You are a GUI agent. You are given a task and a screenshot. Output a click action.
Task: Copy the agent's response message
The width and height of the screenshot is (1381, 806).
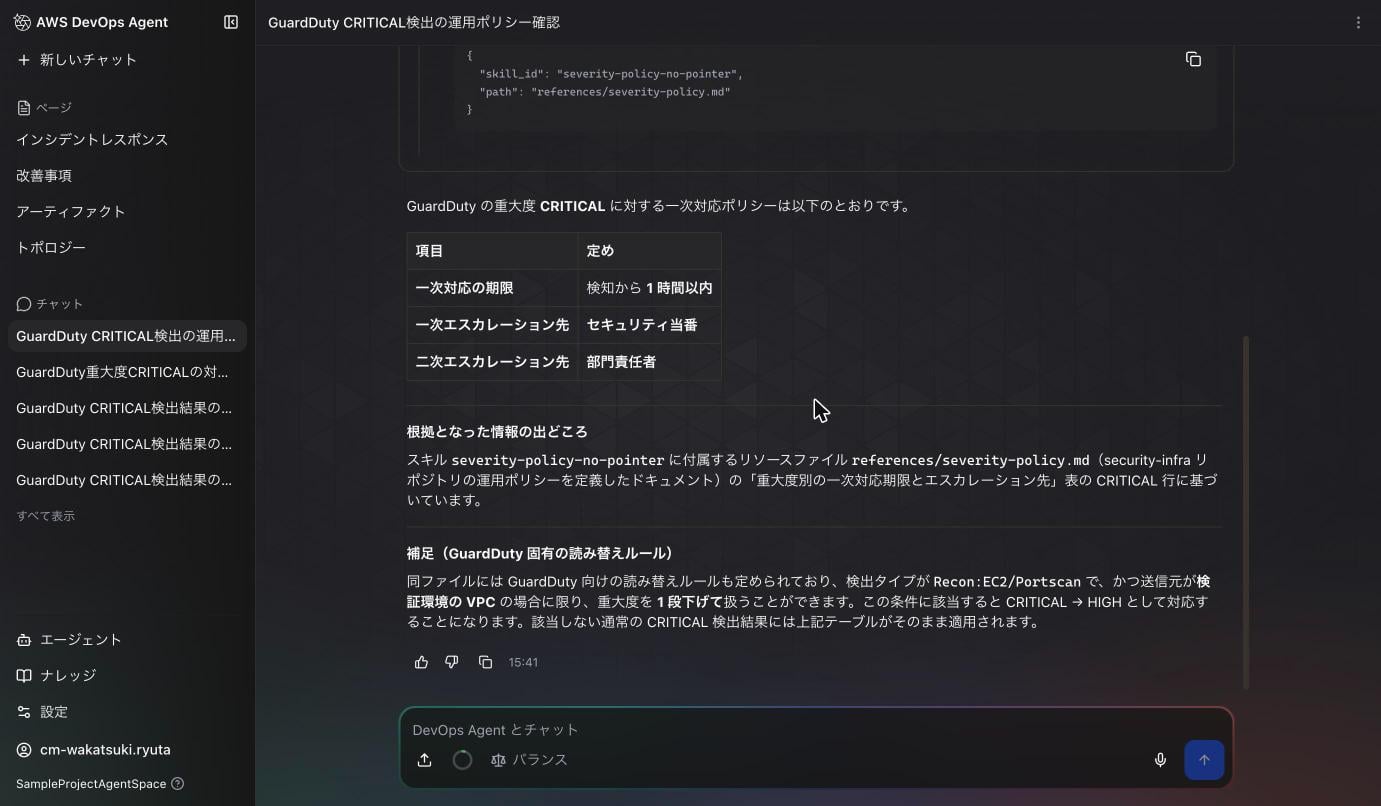(x=485, y=662)
